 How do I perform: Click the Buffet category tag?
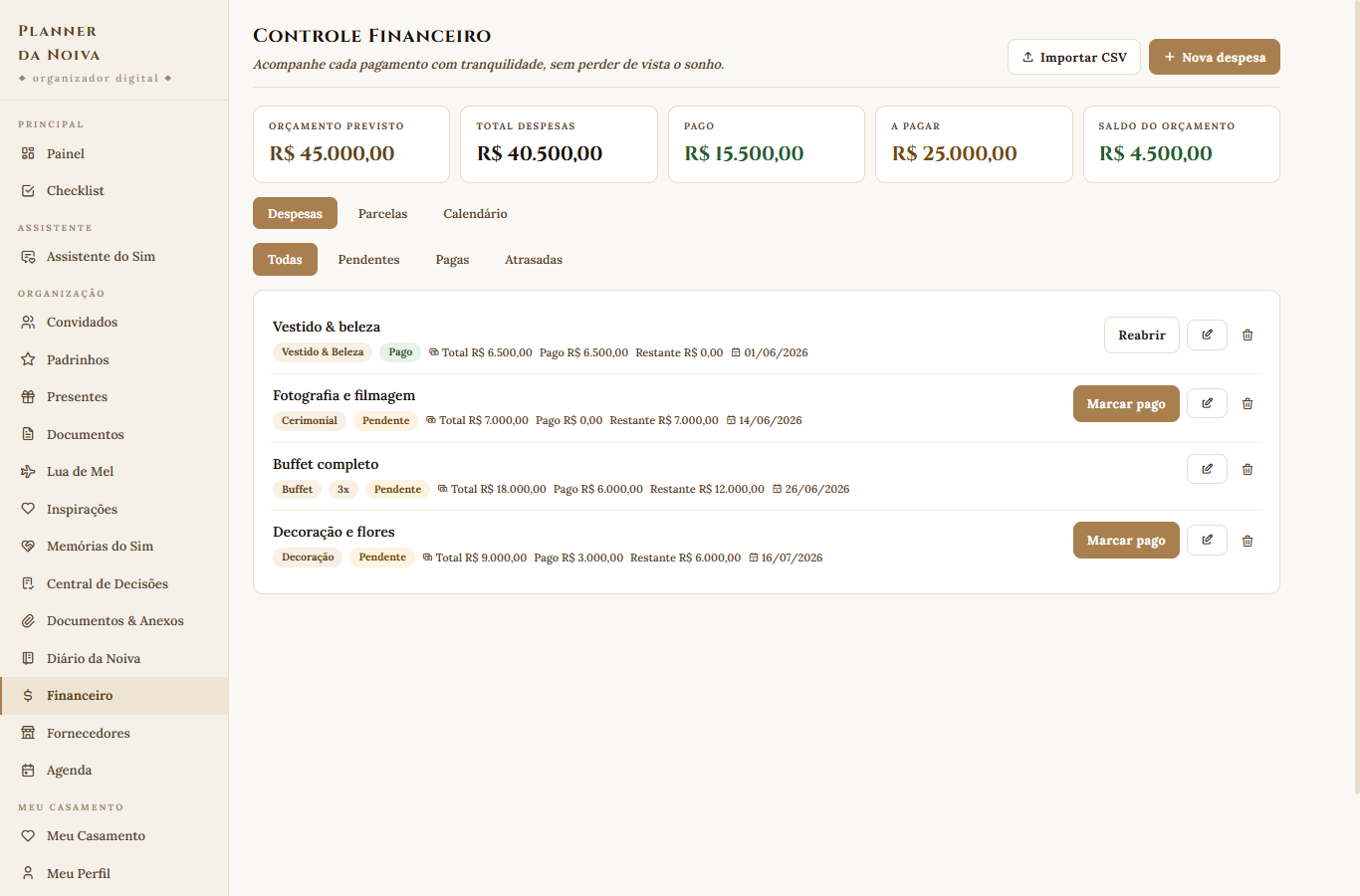(297, 489)
